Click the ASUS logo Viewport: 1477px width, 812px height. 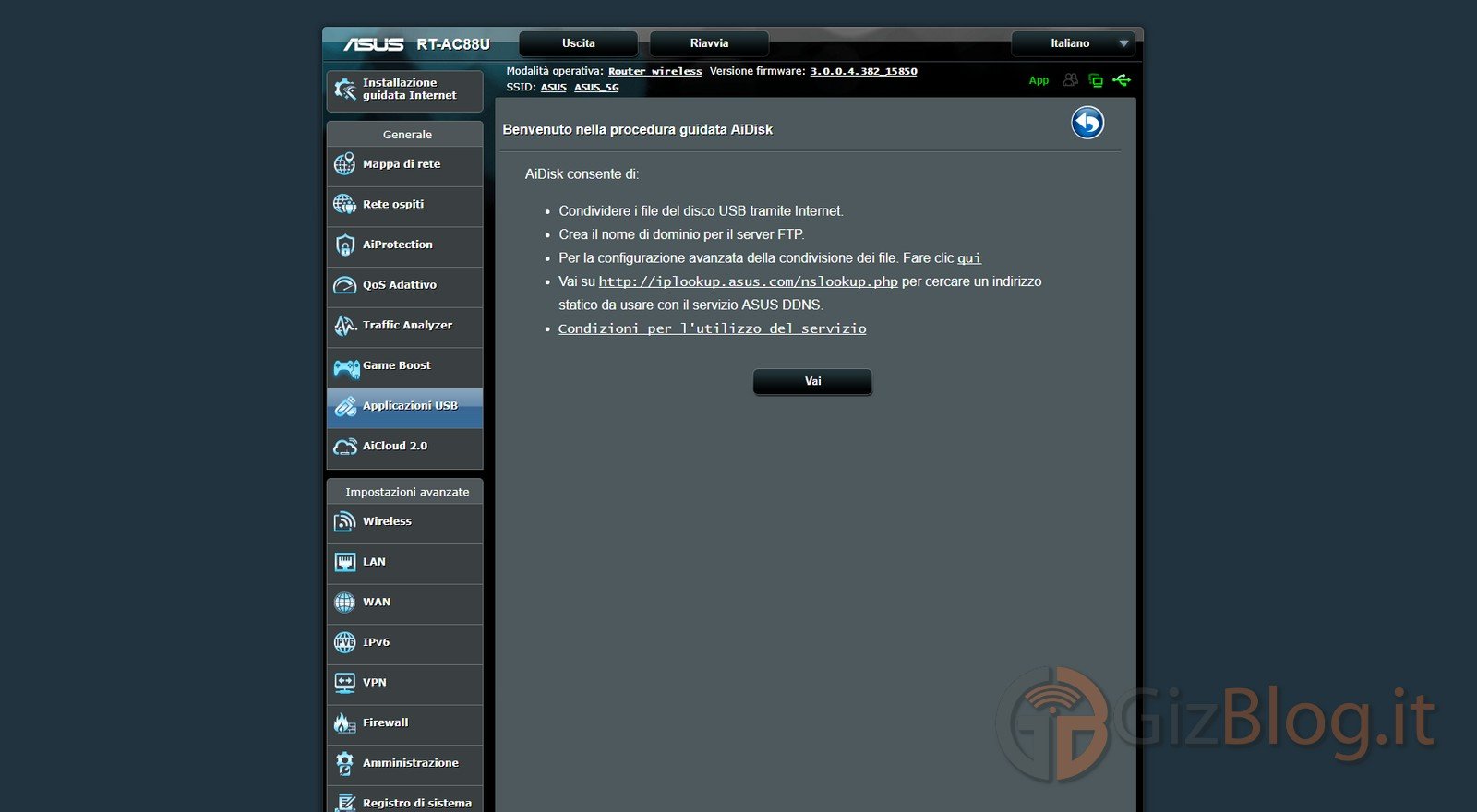374,44
